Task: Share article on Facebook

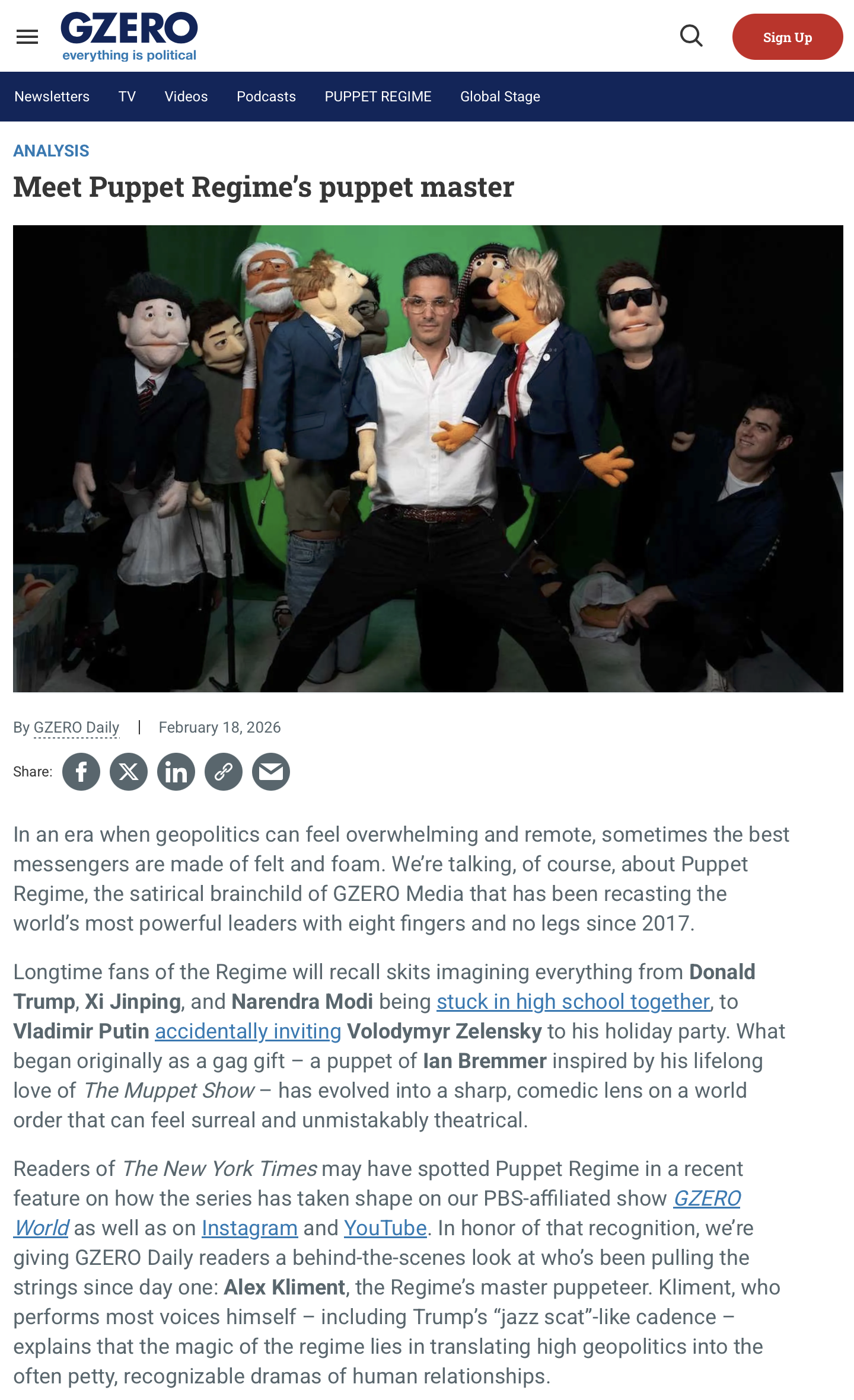Action: click(81, 772)
